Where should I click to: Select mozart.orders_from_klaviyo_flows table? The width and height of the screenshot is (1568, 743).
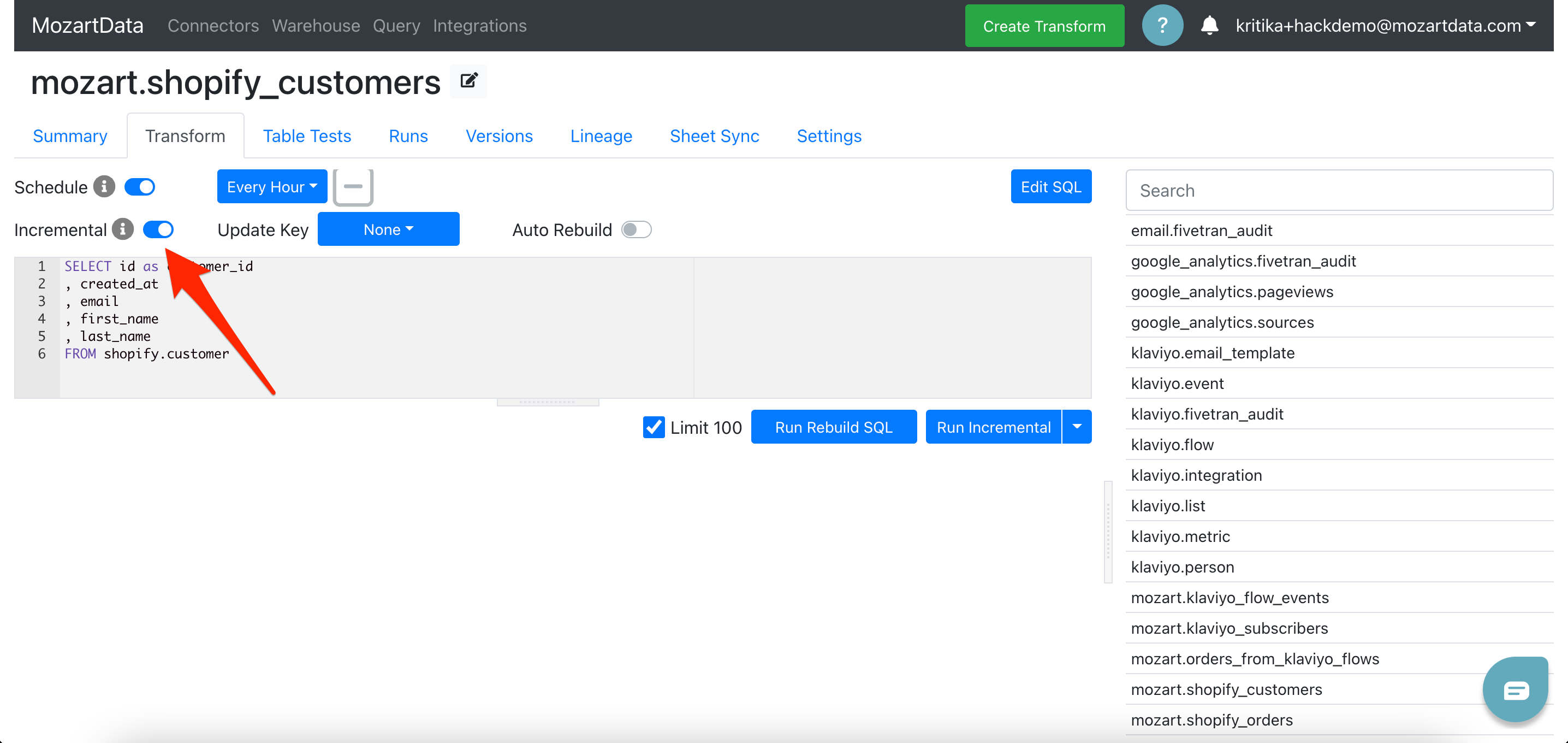tap(1339, 658)
